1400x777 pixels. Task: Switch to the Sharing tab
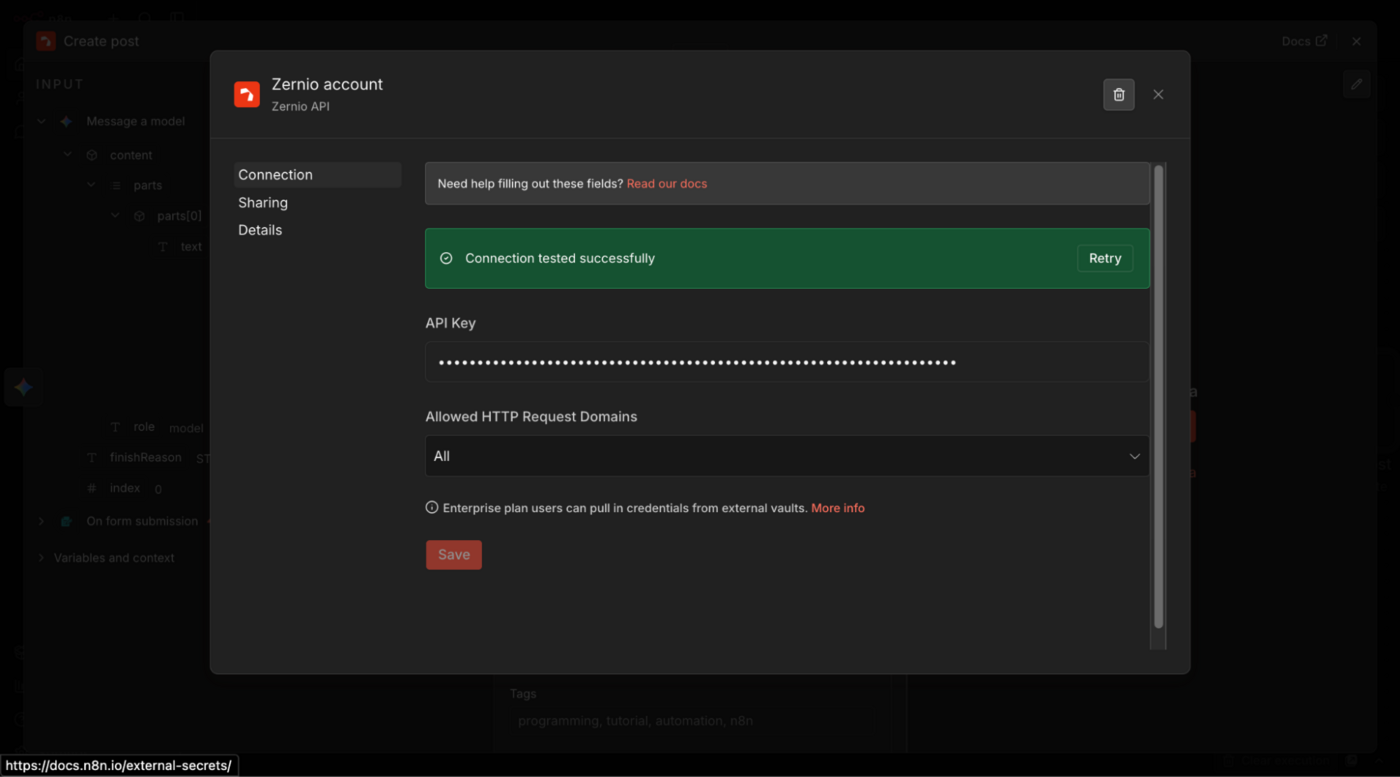[x=263, y=203]
